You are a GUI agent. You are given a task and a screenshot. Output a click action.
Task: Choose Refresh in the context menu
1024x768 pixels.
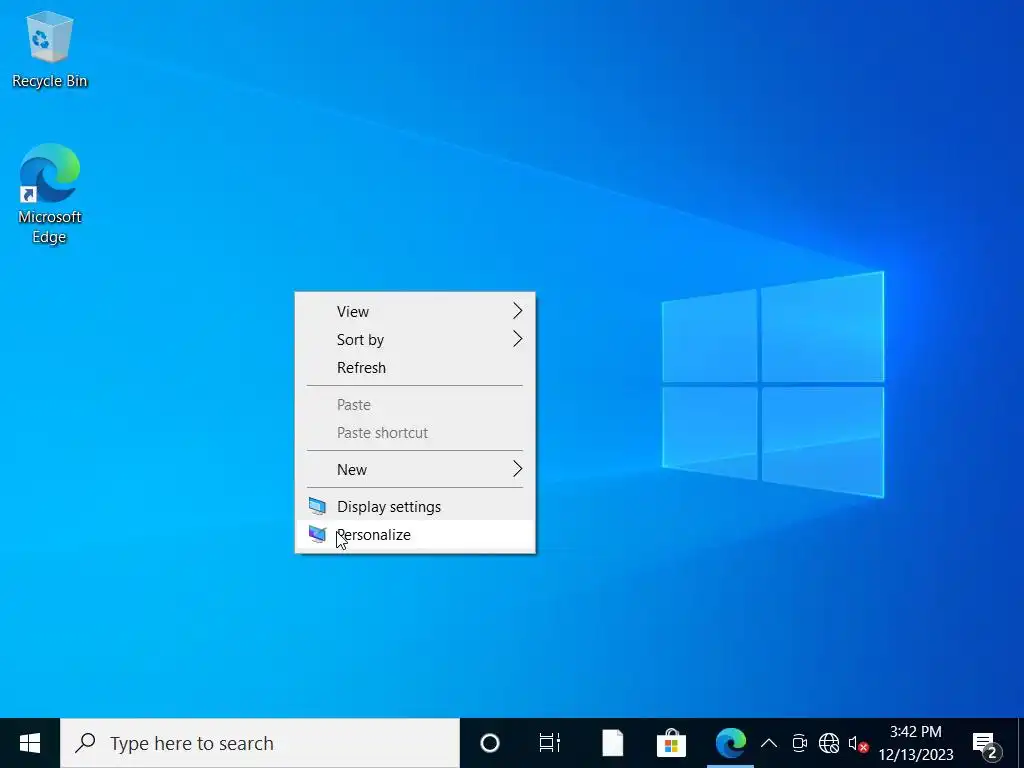415,368
